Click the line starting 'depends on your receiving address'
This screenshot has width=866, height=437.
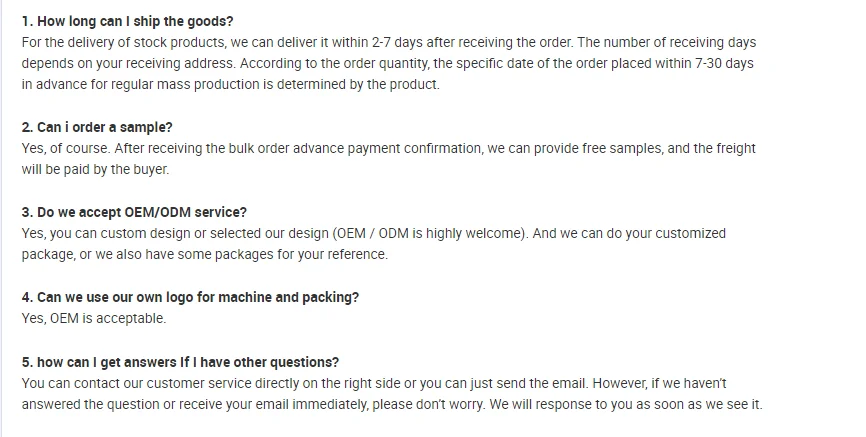(x=387, y=64)
